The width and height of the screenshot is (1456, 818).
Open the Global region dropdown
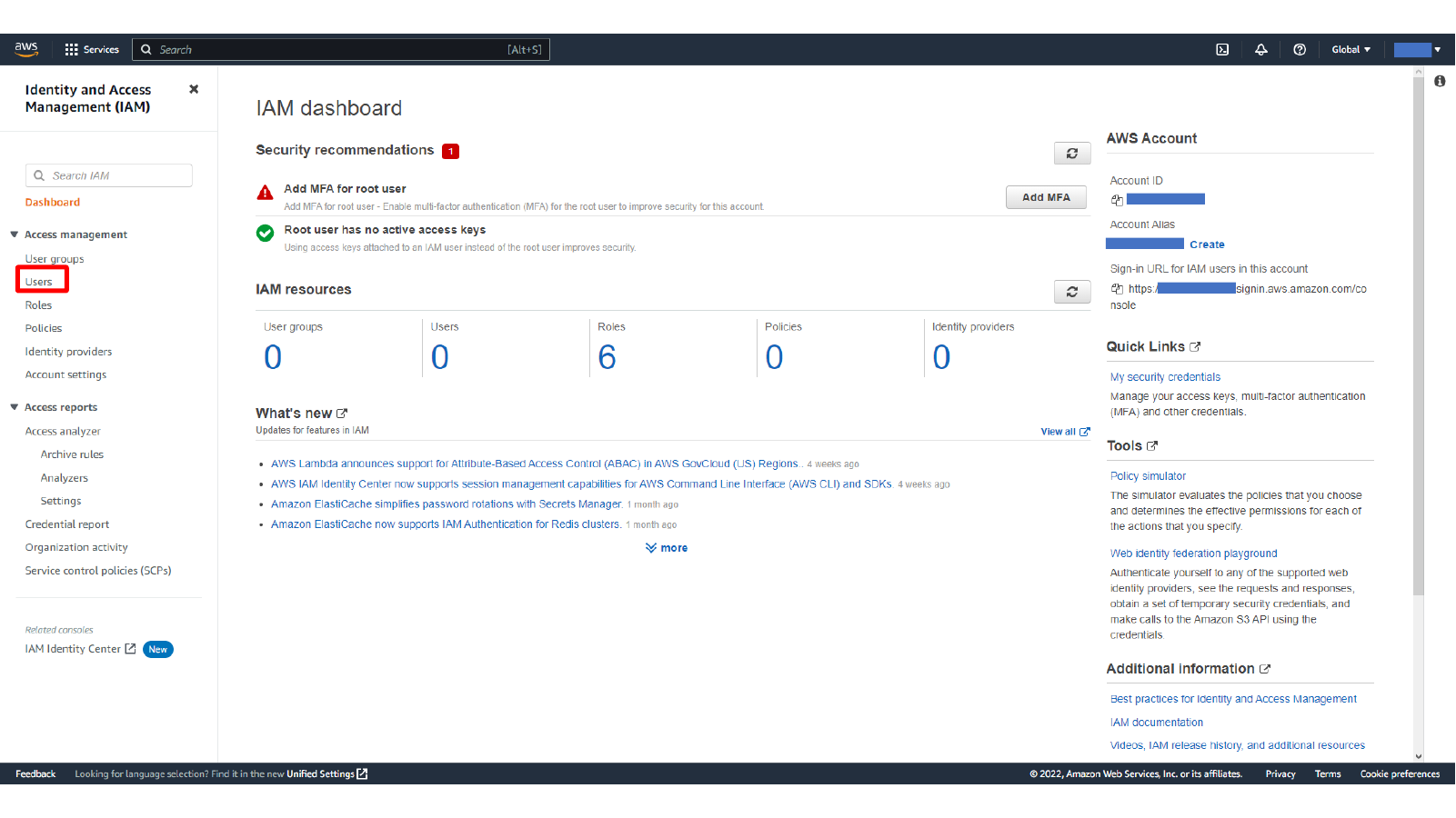1351,50
